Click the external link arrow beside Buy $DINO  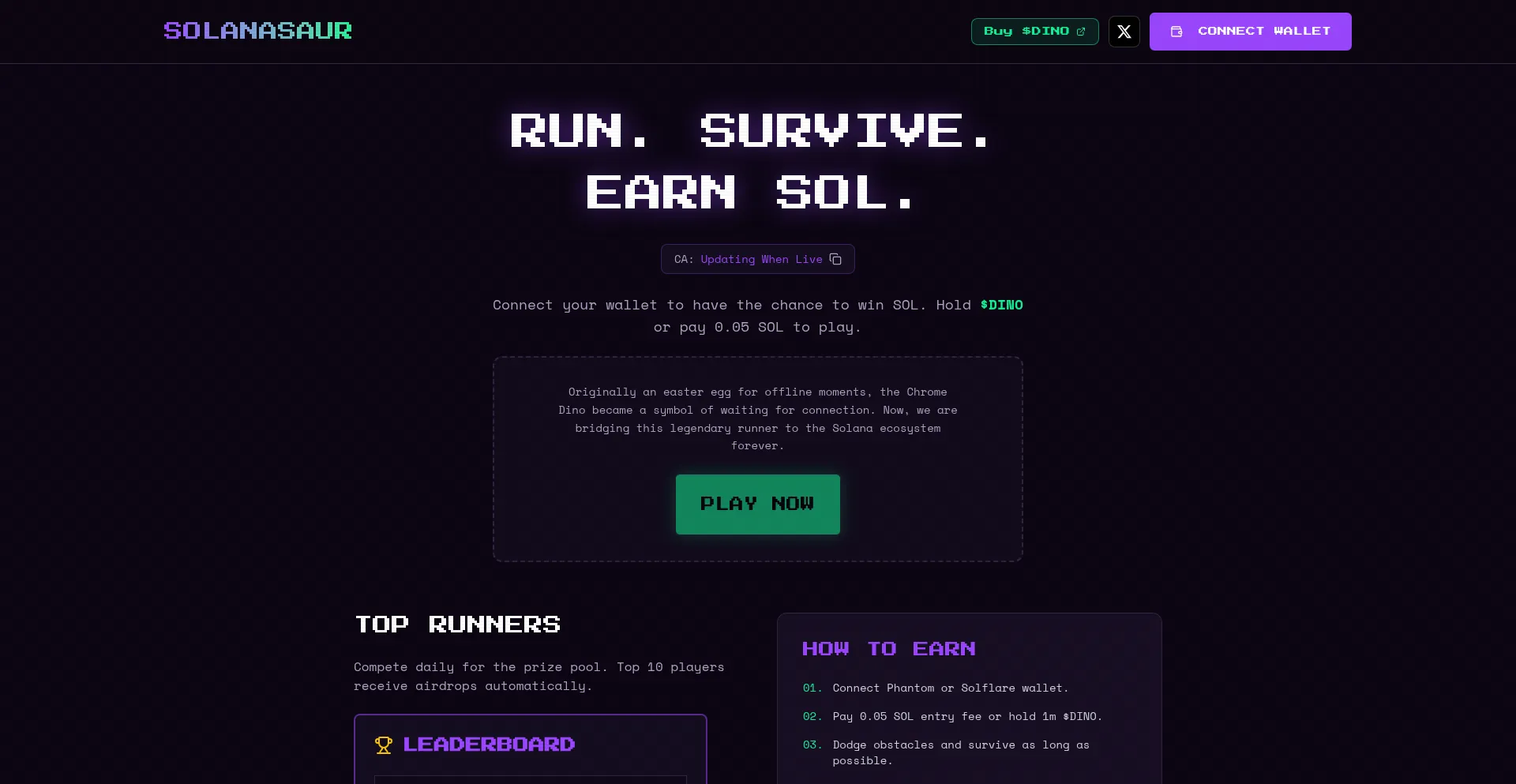(1081, 32)
